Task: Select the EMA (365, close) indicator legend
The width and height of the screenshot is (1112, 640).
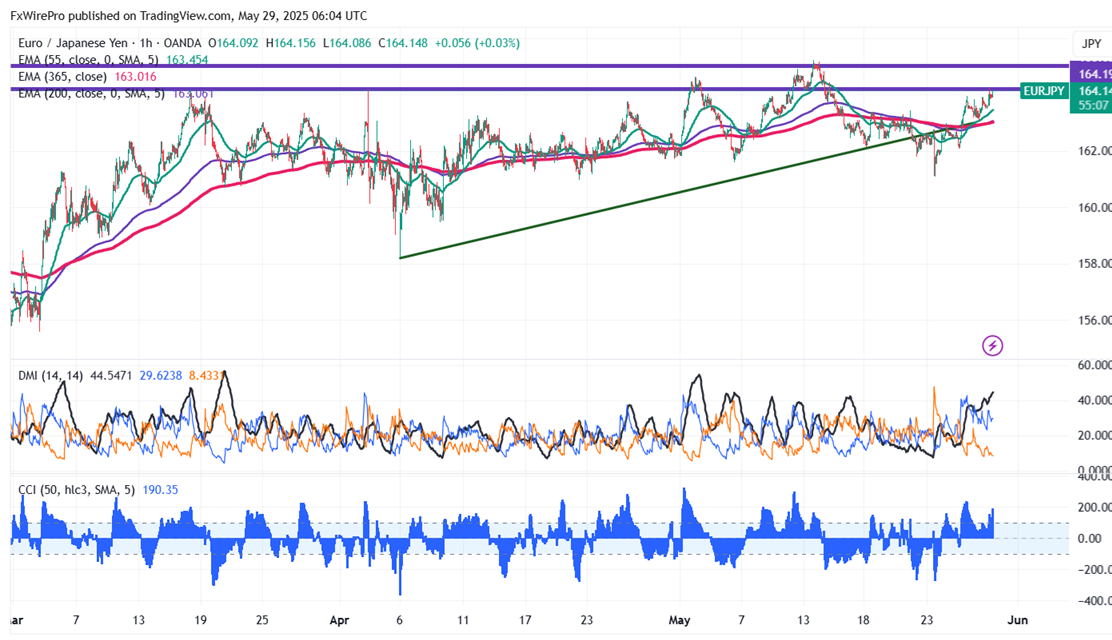Action: pos(62,77)
